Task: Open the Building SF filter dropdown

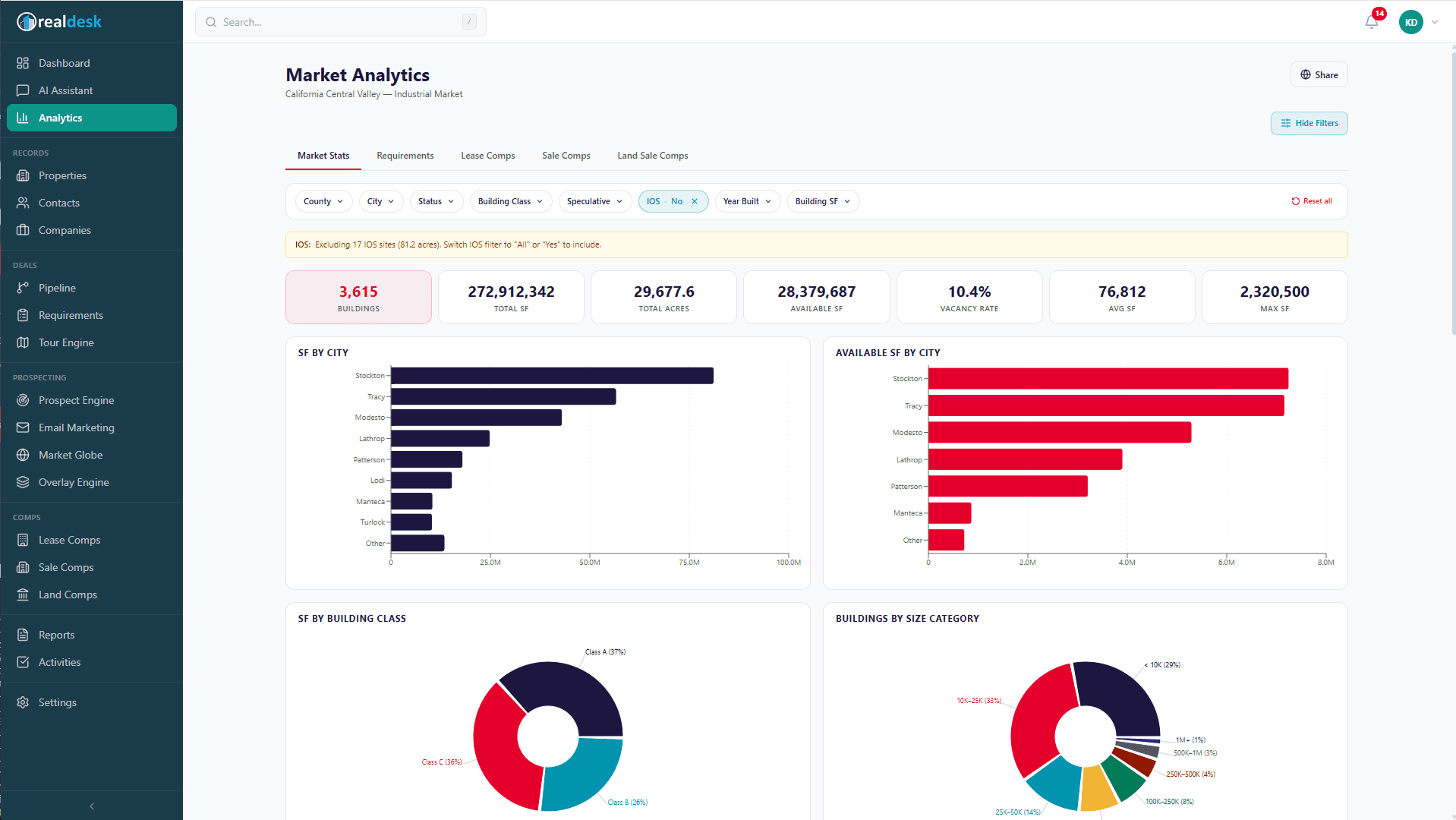Action: click(x=823, y=201)
